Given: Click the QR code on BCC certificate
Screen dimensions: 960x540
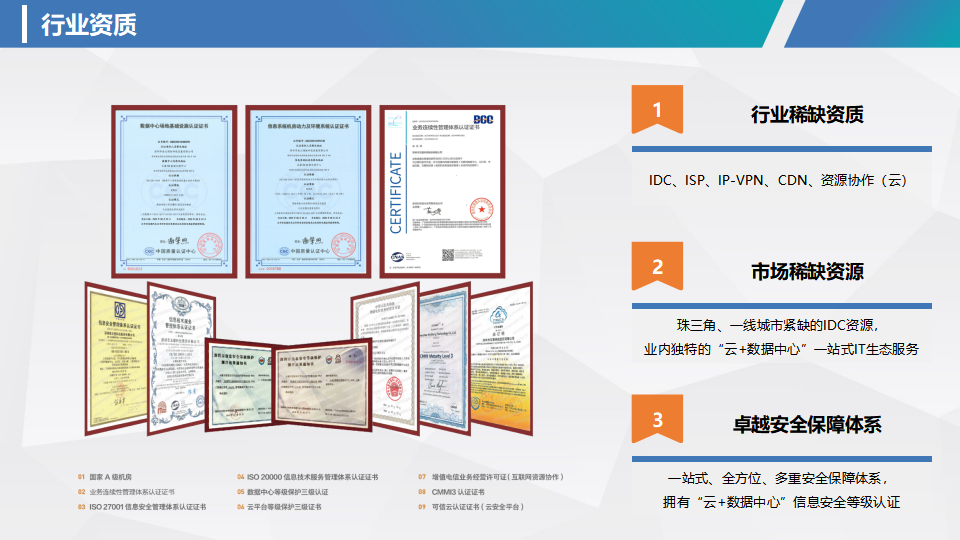Looking at the screenshot, I should (x=448, y=255).
